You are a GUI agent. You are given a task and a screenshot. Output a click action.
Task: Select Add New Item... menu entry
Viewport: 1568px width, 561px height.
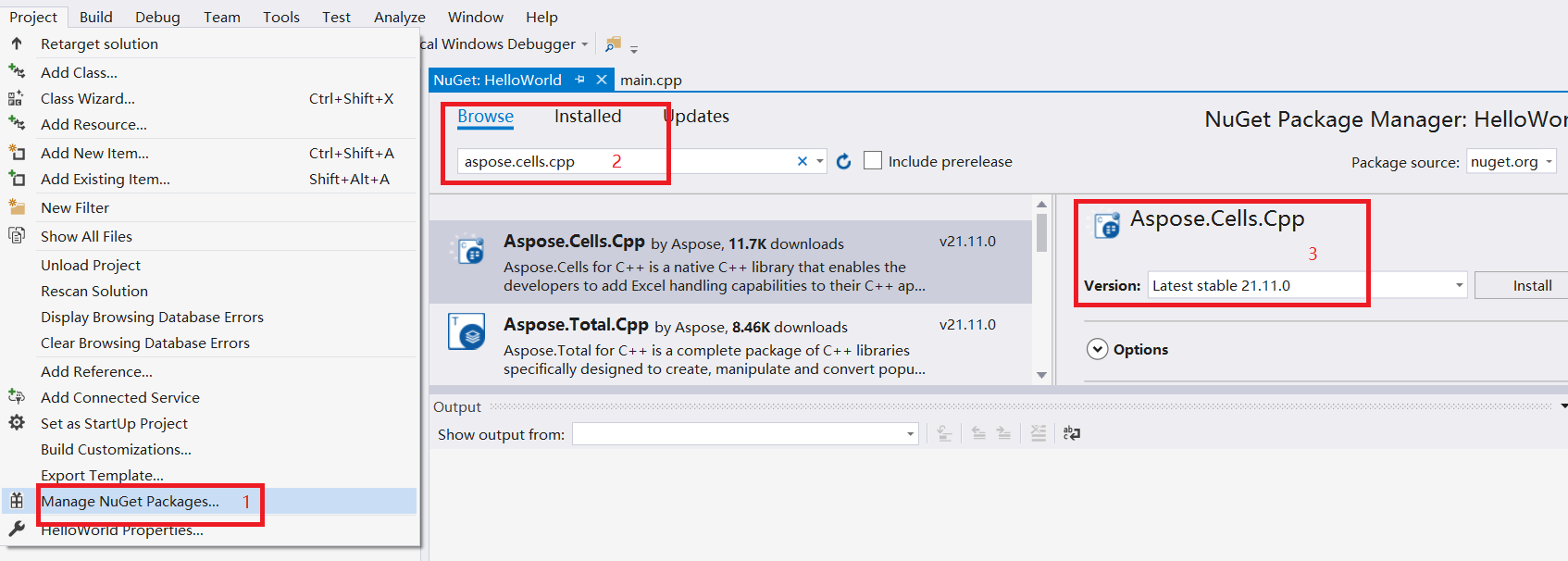(209, 153)
